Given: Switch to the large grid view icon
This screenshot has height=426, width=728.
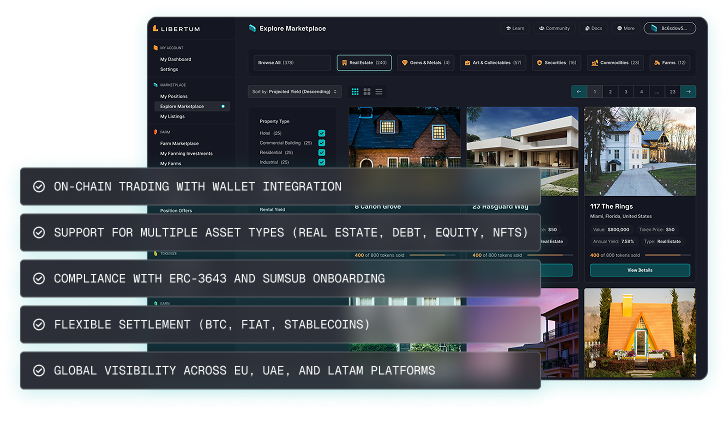Looking at the screenshot, I should 367,92.
